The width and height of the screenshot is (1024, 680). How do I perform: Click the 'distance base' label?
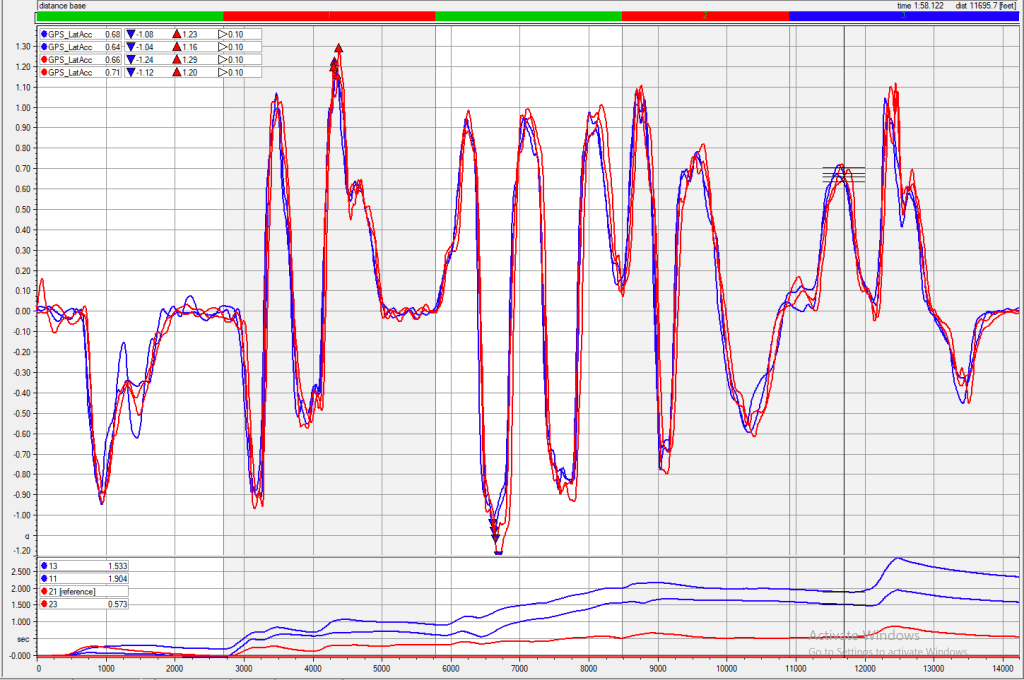[x=62, y=5]
